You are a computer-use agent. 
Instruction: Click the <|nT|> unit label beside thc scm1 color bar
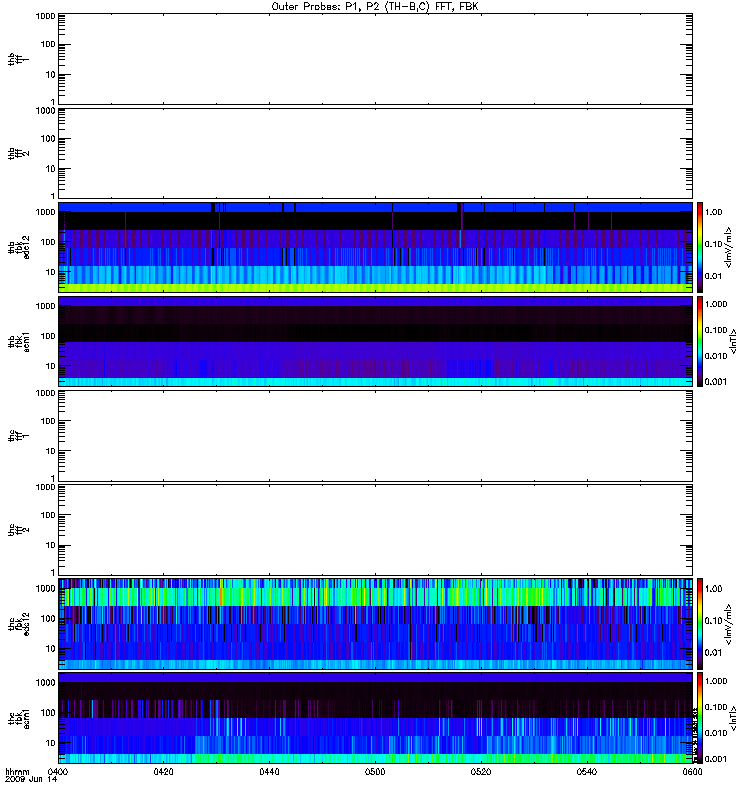[x=734, y=718]
